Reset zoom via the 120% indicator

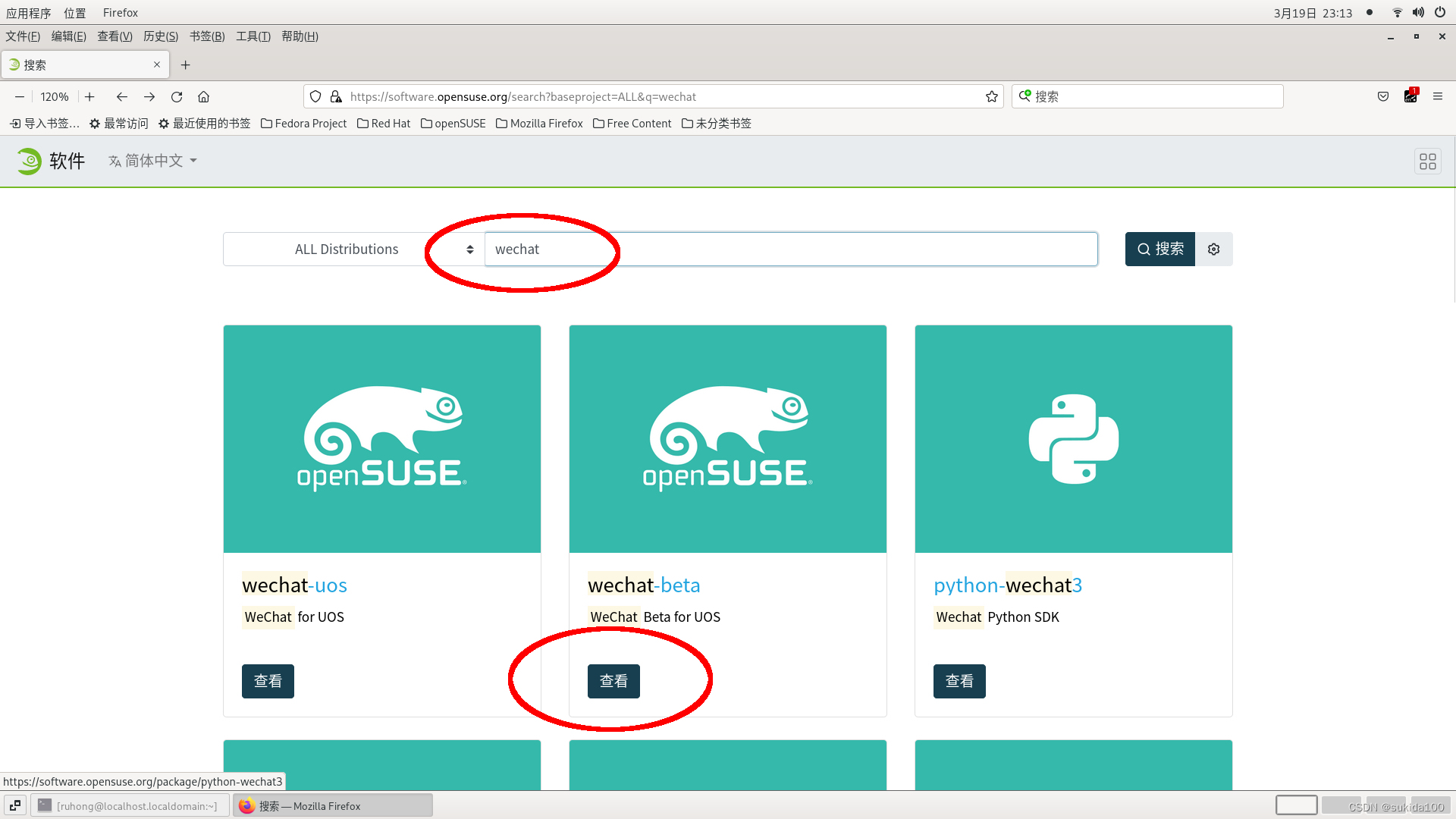point(55,97)
